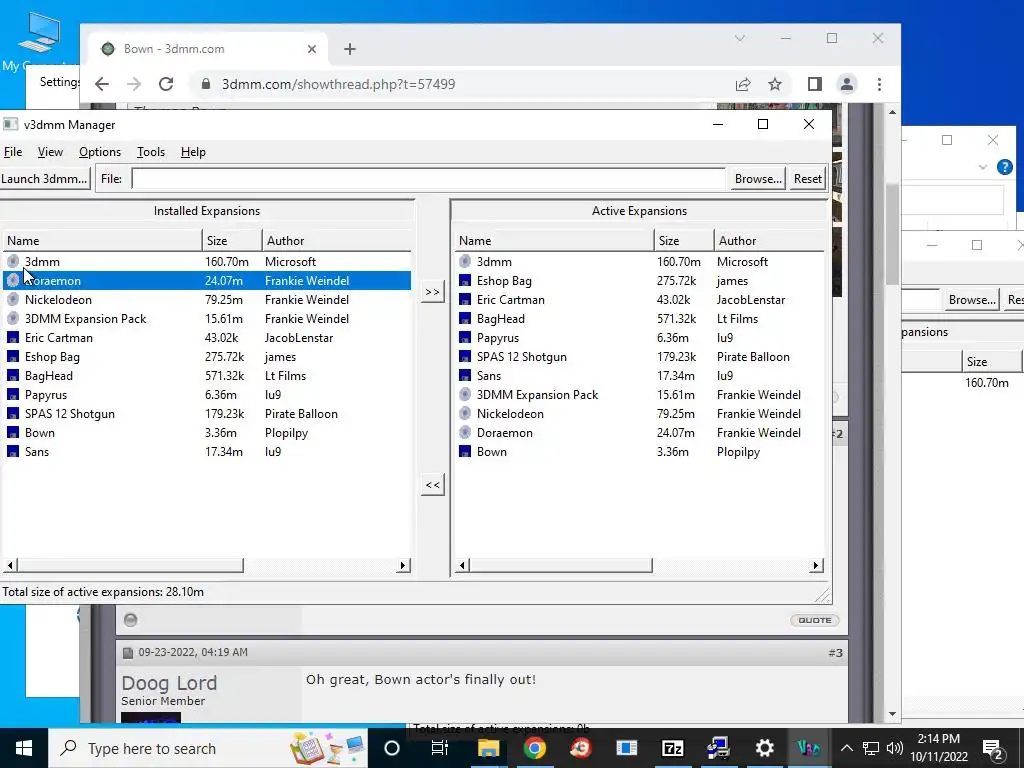Sort Installed Expansions by the Name column
This screenshot has height=768, width=1024.
(103, 240)
